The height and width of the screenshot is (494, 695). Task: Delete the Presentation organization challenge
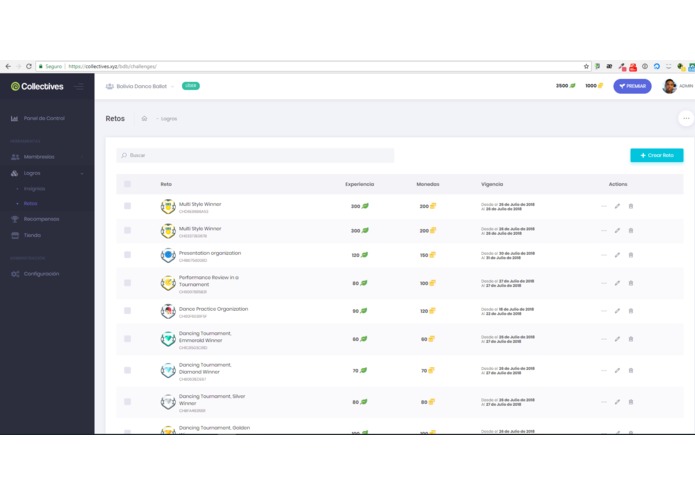(x=631, y=255)
